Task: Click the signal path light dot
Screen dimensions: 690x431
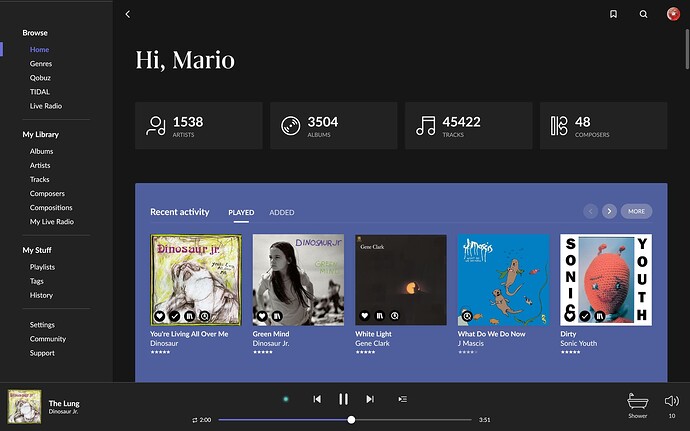Action: point(286,399)
